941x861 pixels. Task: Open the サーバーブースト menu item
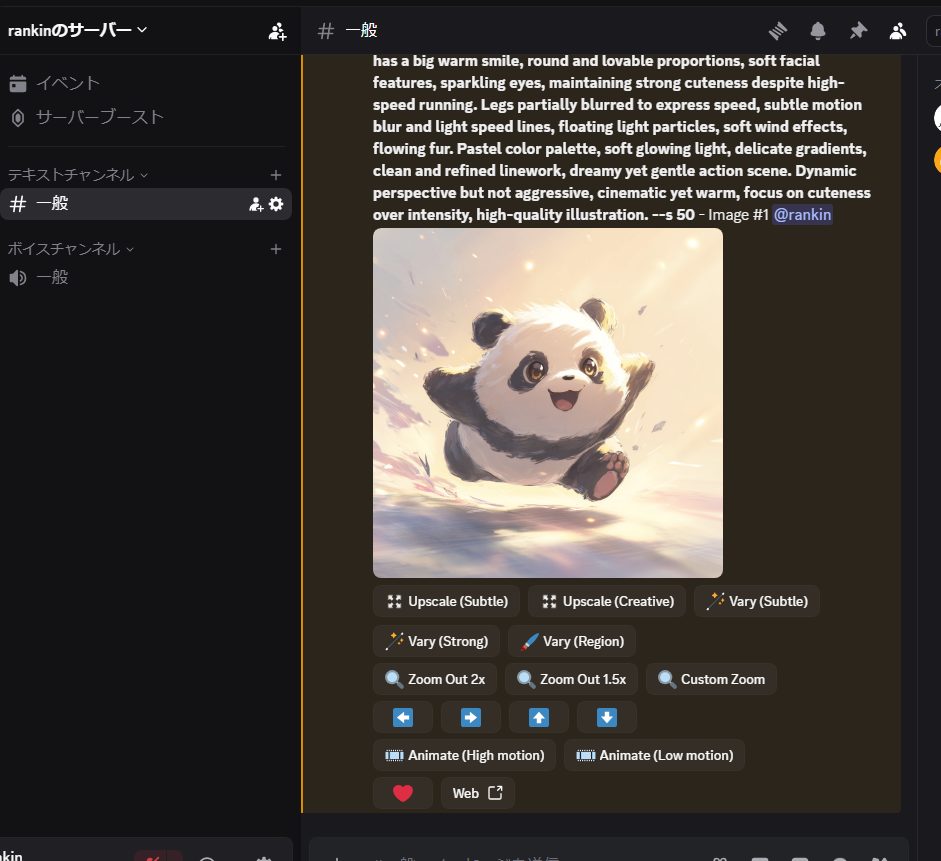99,117
